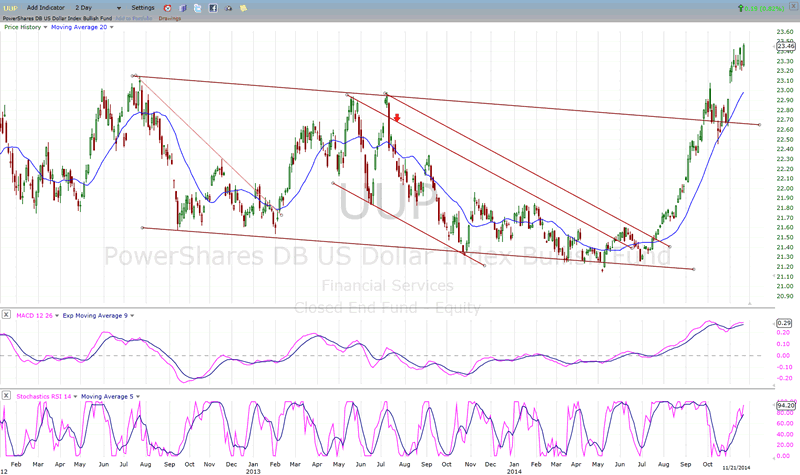Open the Settings menu
This screenshot has width=800, height=475.
click(x=143, y=8)
